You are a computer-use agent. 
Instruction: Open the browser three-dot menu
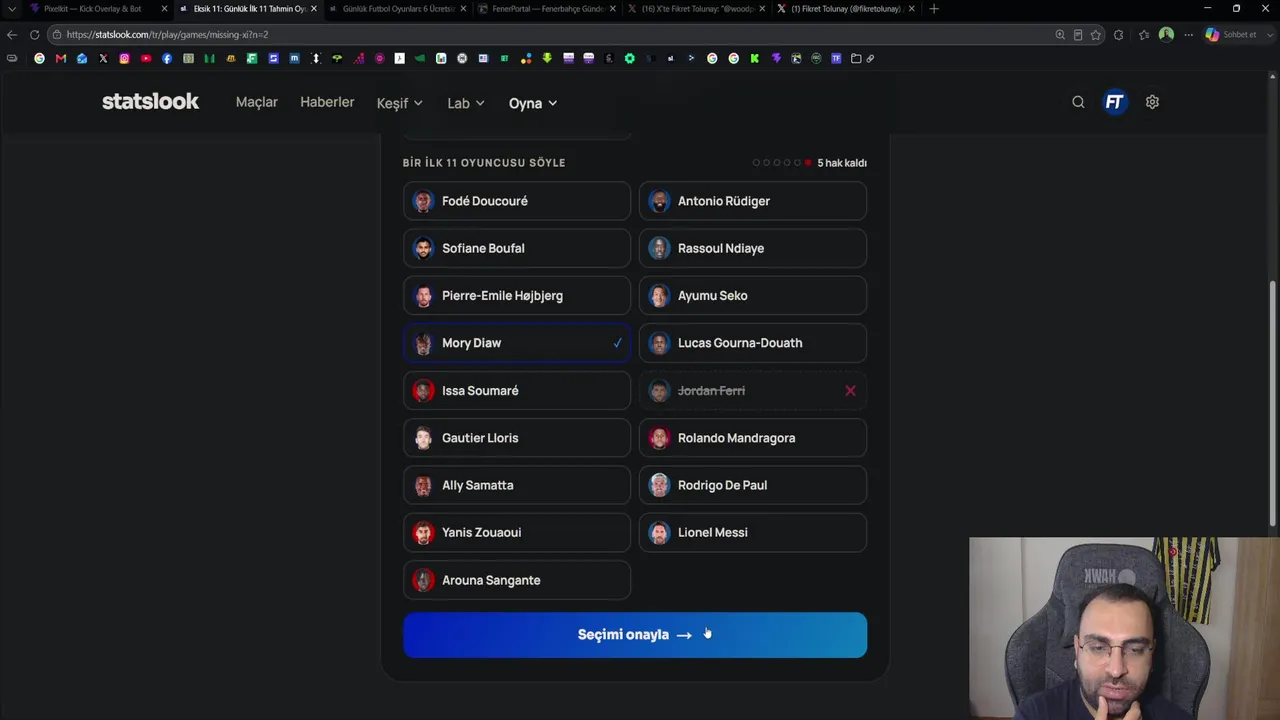1189,34
